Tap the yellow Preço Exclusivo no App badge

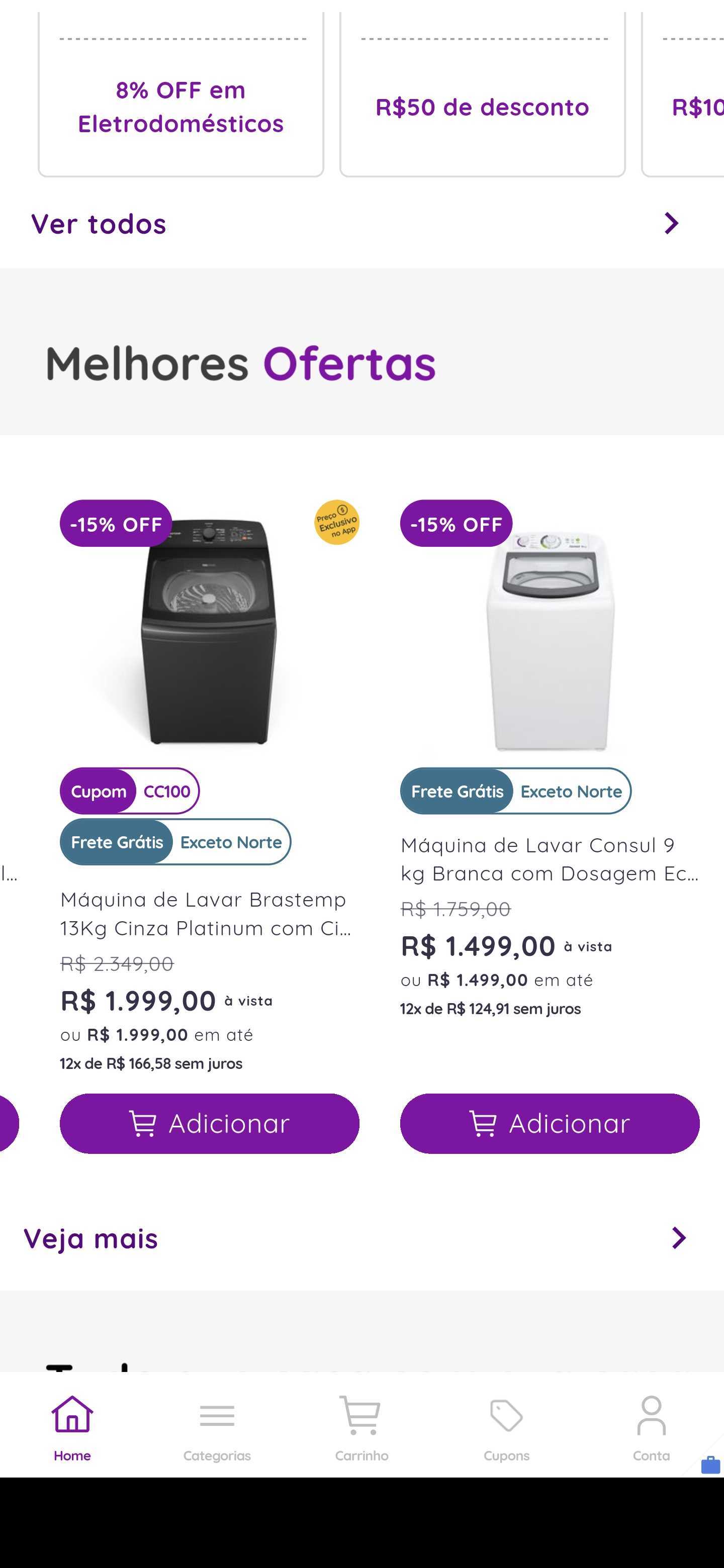[337, 522]
